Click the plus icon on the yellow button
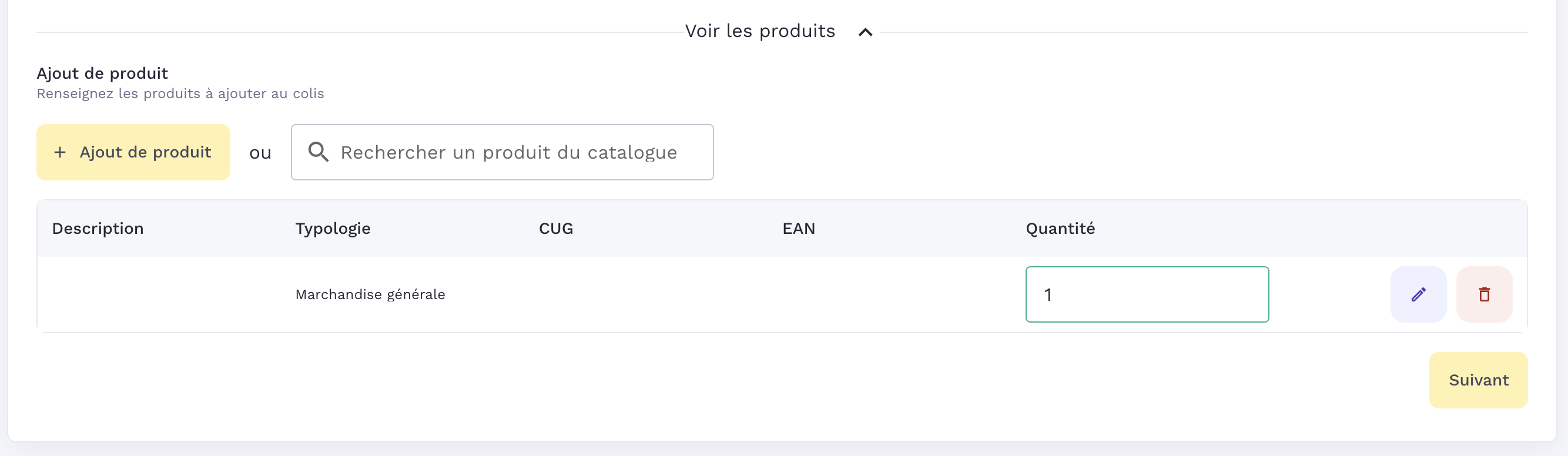1568x456 pixels. 60,152
